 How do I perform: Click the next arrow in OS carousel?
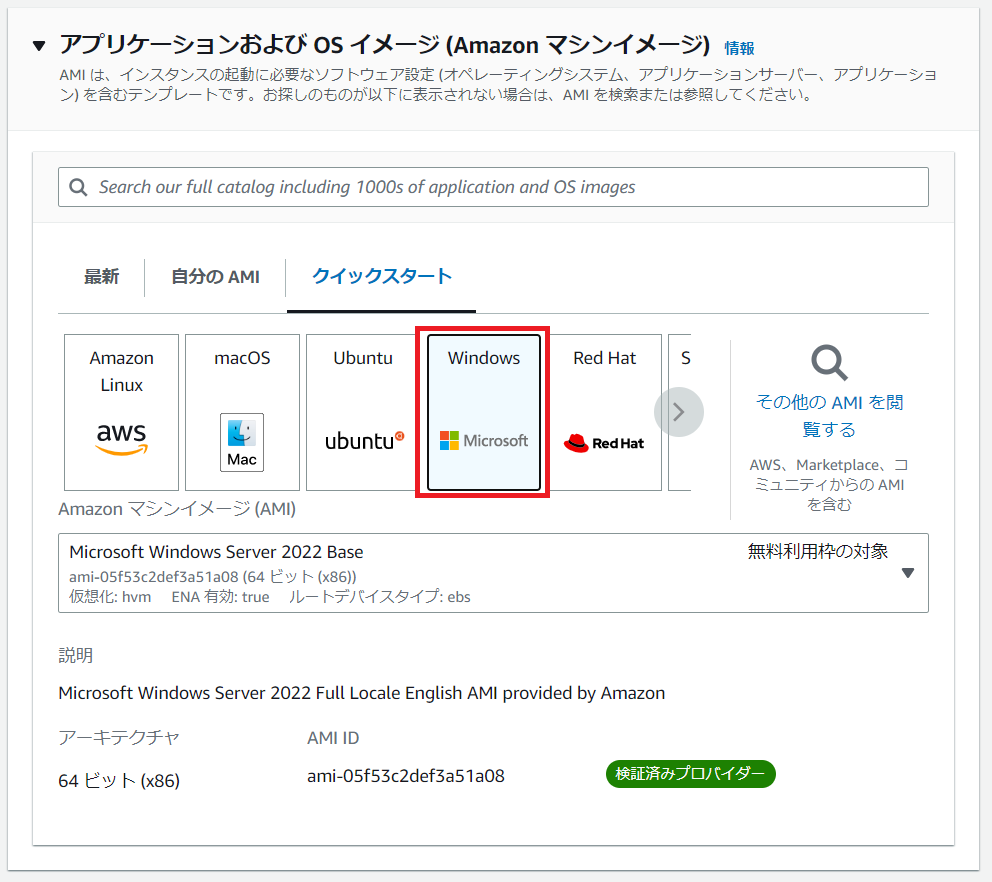pyautogui.click(x=679, y=412)
